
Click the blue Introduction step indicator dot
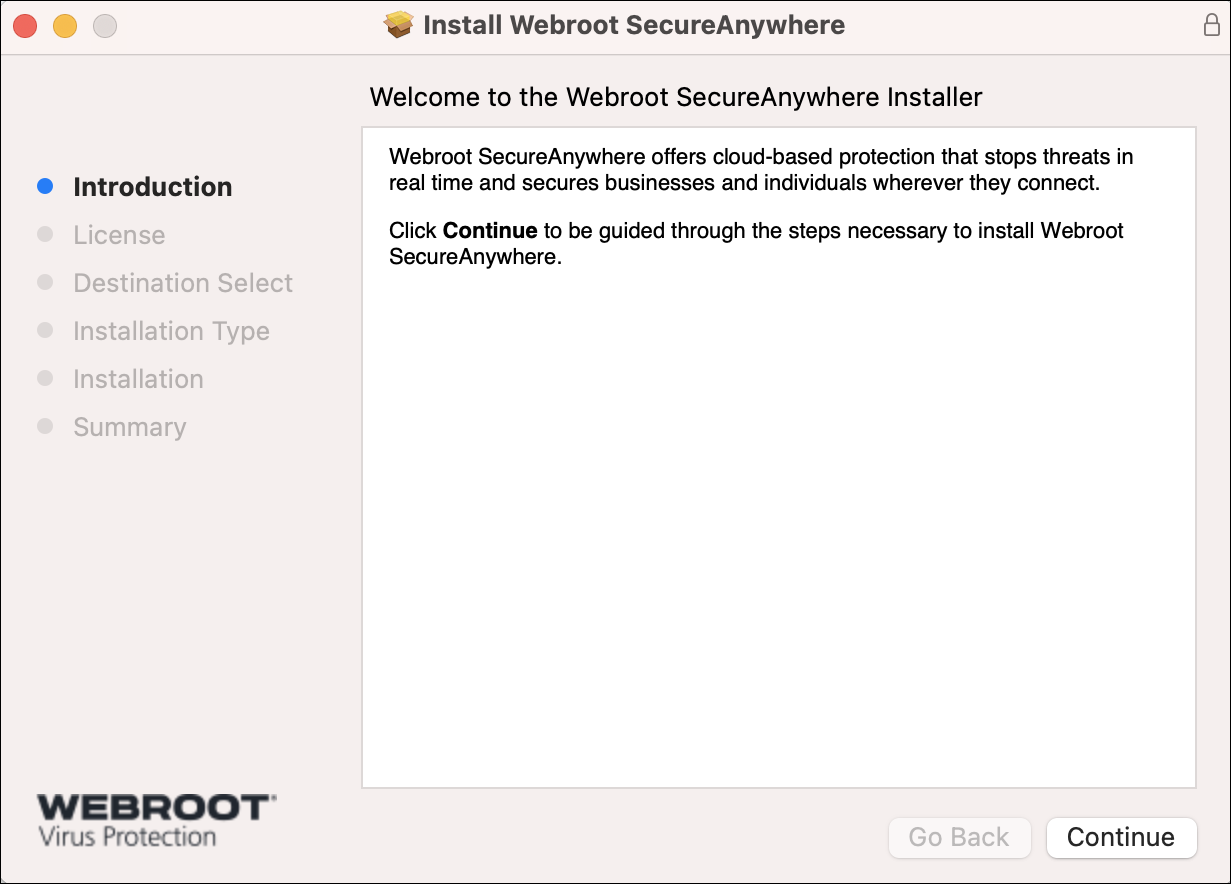click(44, 186)
